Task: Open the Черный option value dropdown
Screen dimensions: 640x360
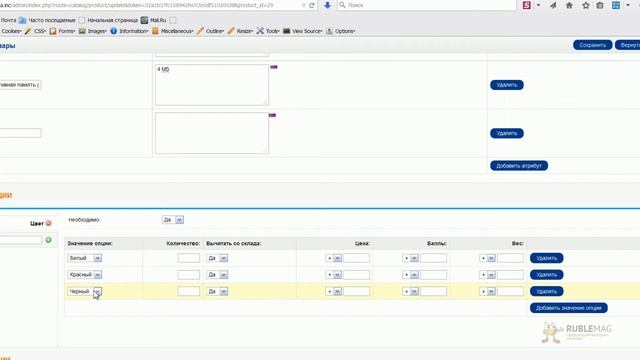Action: point(84,291)
